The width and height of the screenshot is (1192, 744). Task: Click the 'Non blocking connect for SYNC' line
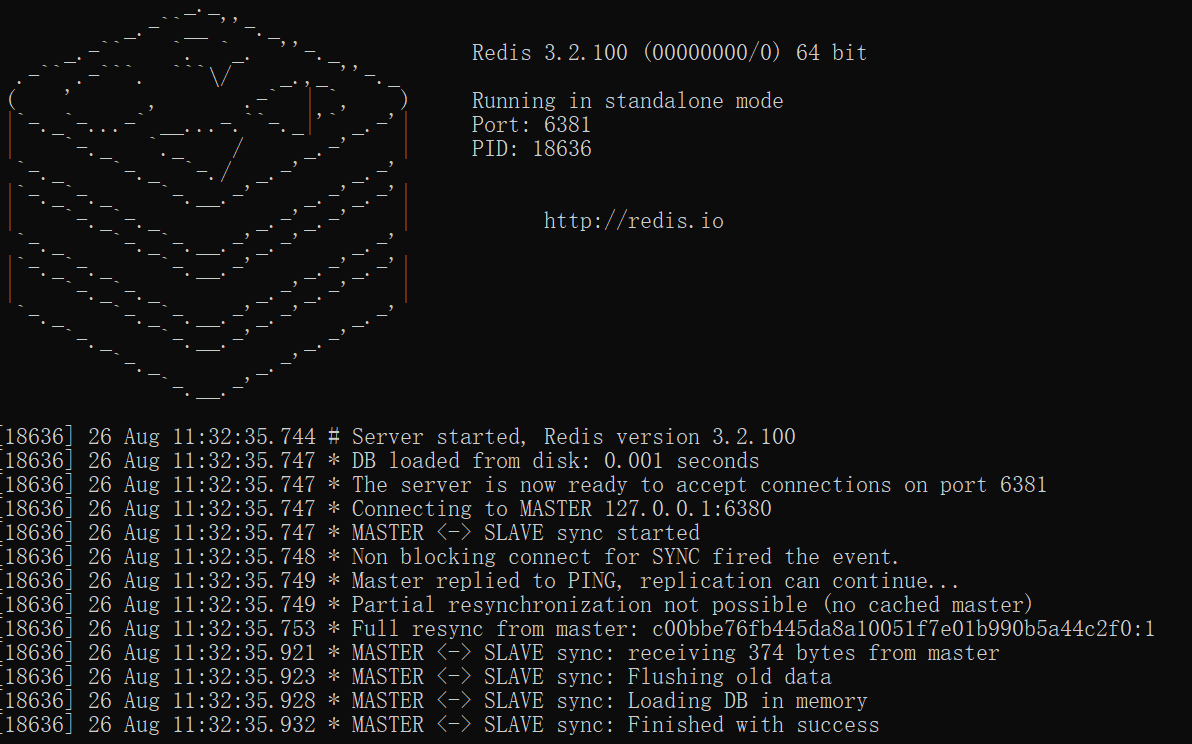449,557
